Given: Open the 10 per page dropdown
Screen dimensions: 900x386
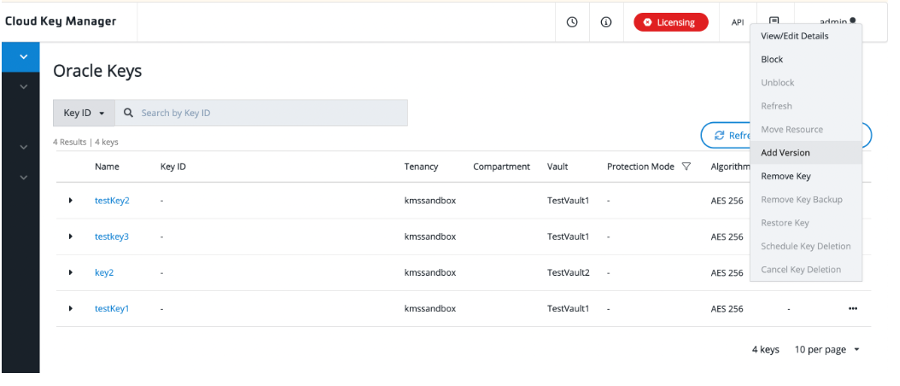Looking at the screenshot, I should click(x=827, y=349).
